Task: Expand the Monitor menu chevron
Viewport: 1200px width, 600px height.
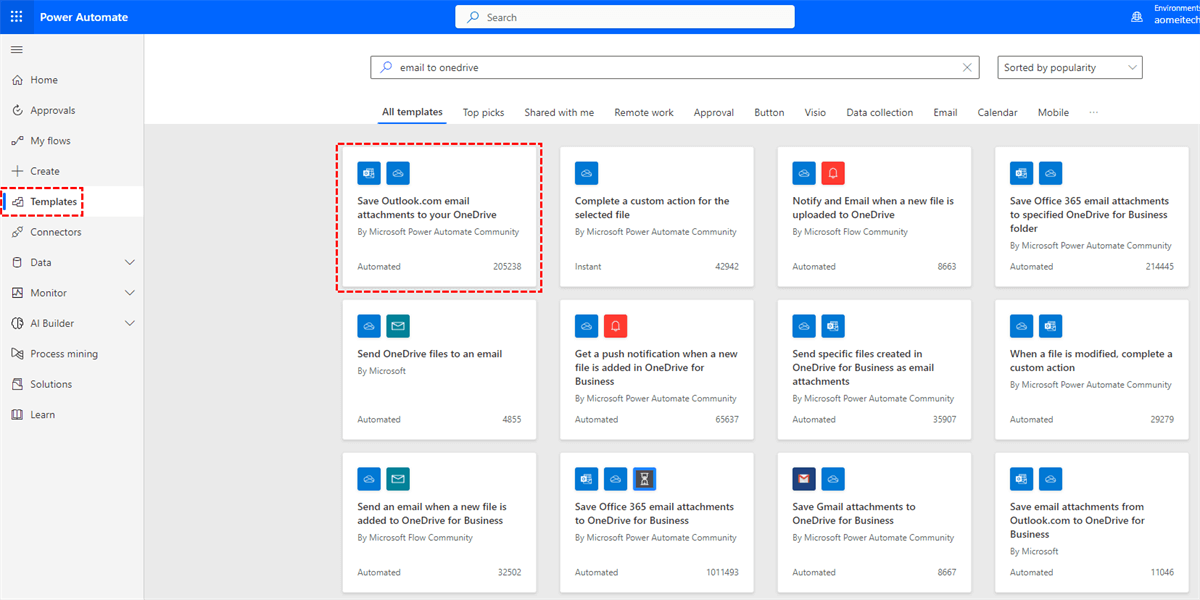Action: click(x=129, y=293)
